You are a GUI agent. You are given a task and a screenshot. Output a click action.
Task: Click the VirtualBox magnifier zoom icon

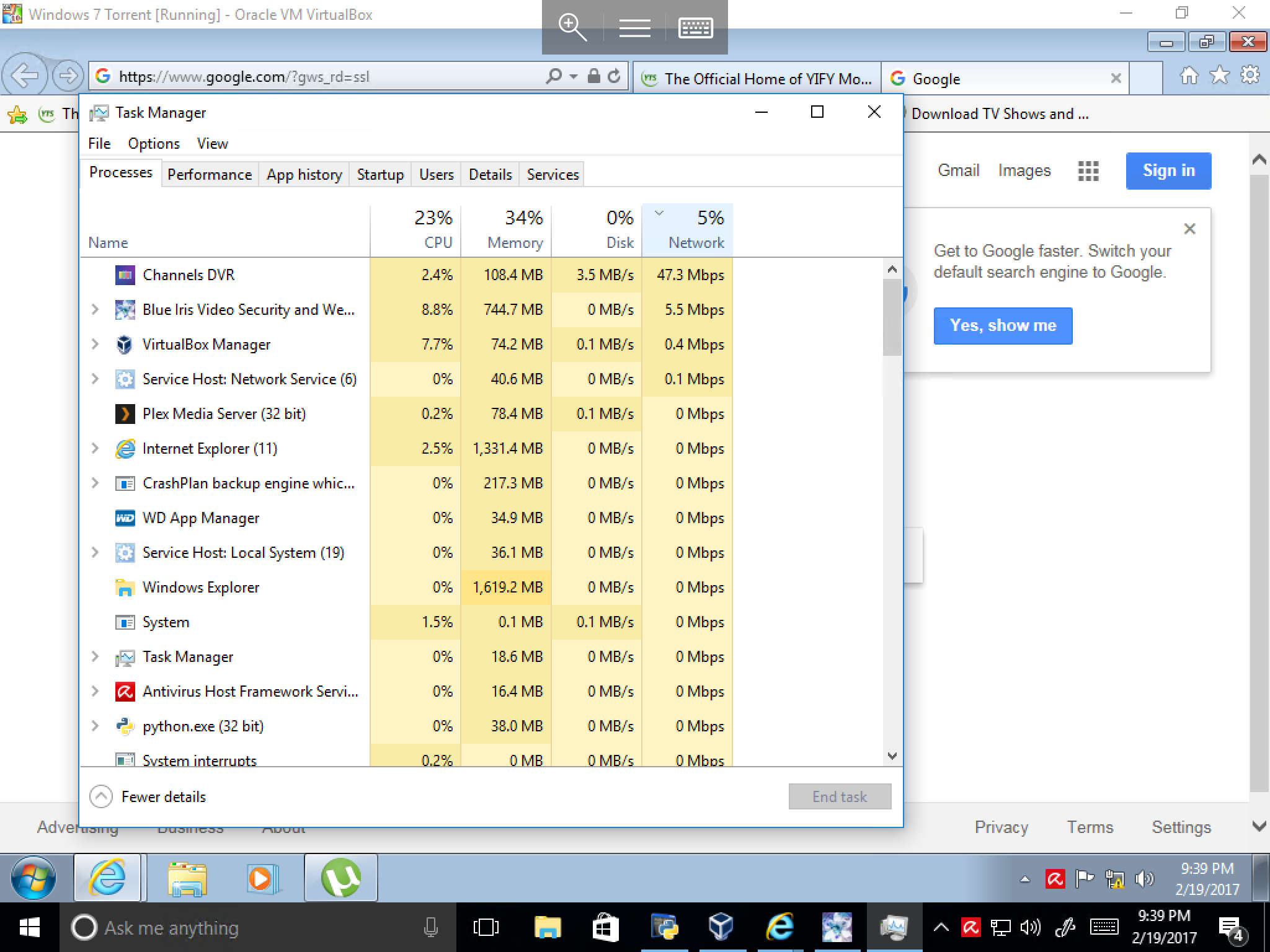click(x=572, y=28)
